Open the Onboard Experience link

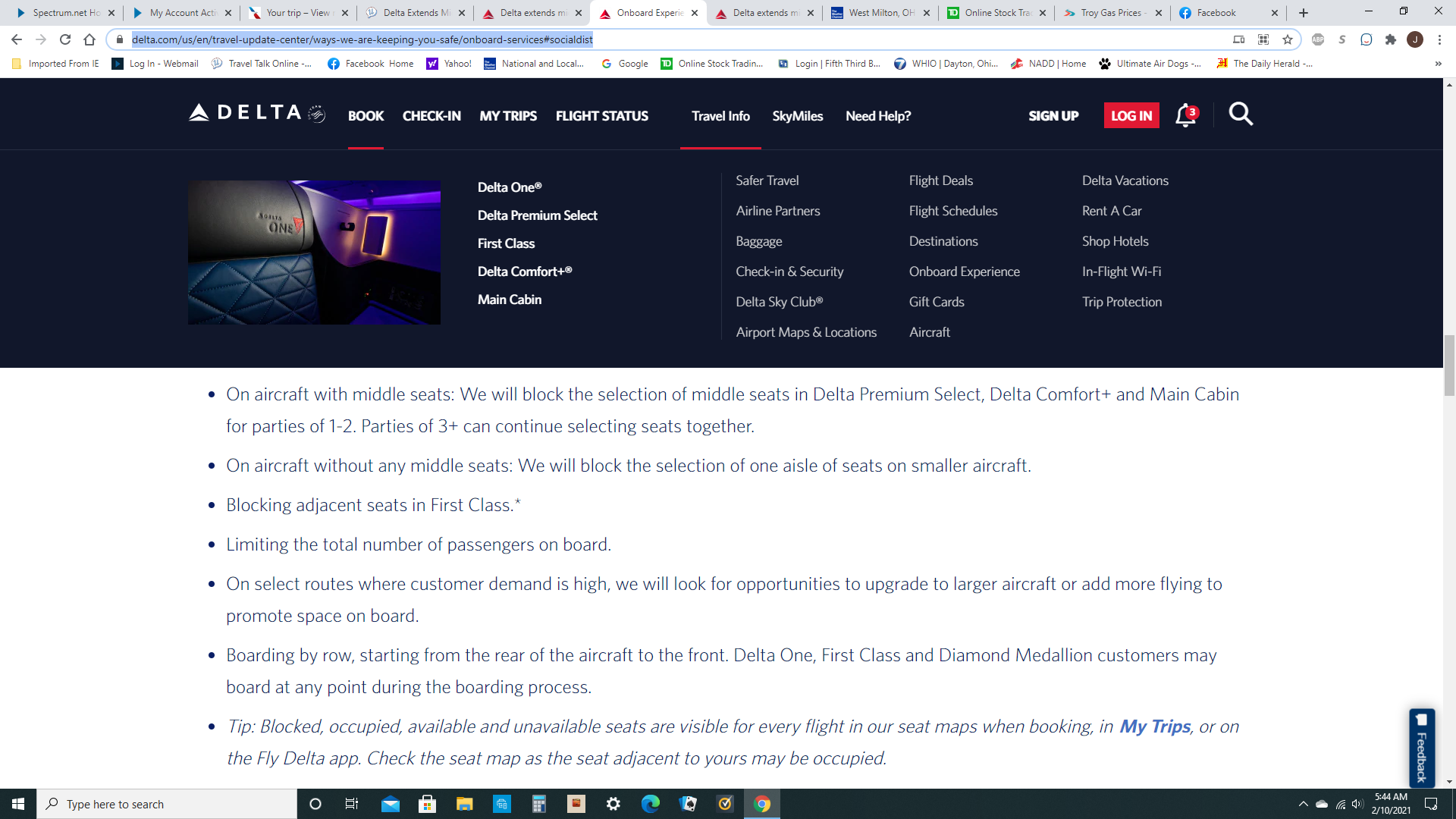click(965, 271)
